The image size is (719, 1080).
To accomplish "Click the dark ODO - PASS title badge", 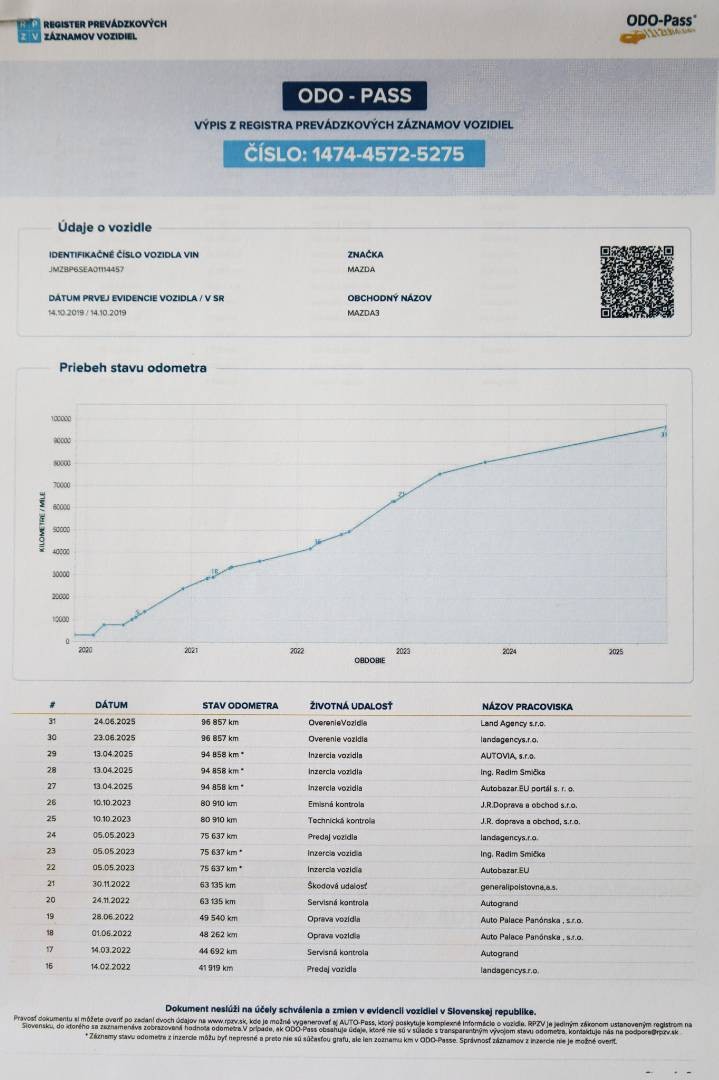I will [x=355, y=96].
